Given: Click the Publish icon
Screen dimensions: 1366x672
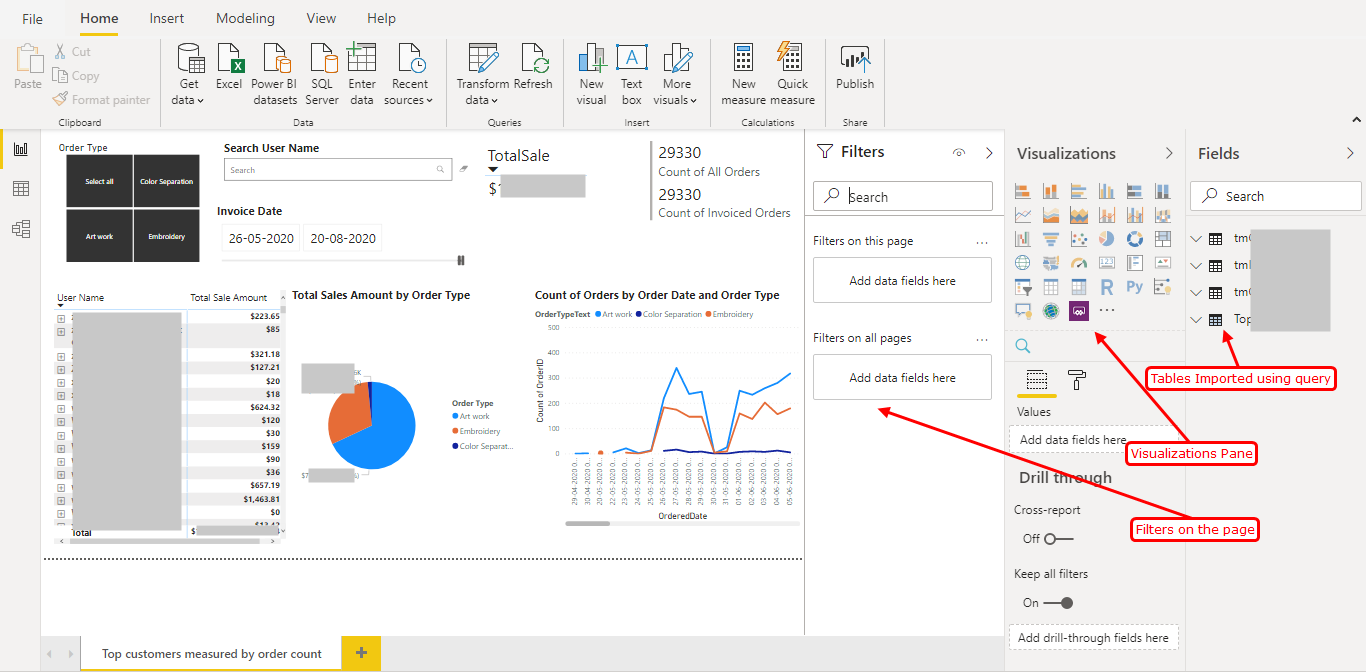Looking at the screenshot, I should tap(854, 60).
